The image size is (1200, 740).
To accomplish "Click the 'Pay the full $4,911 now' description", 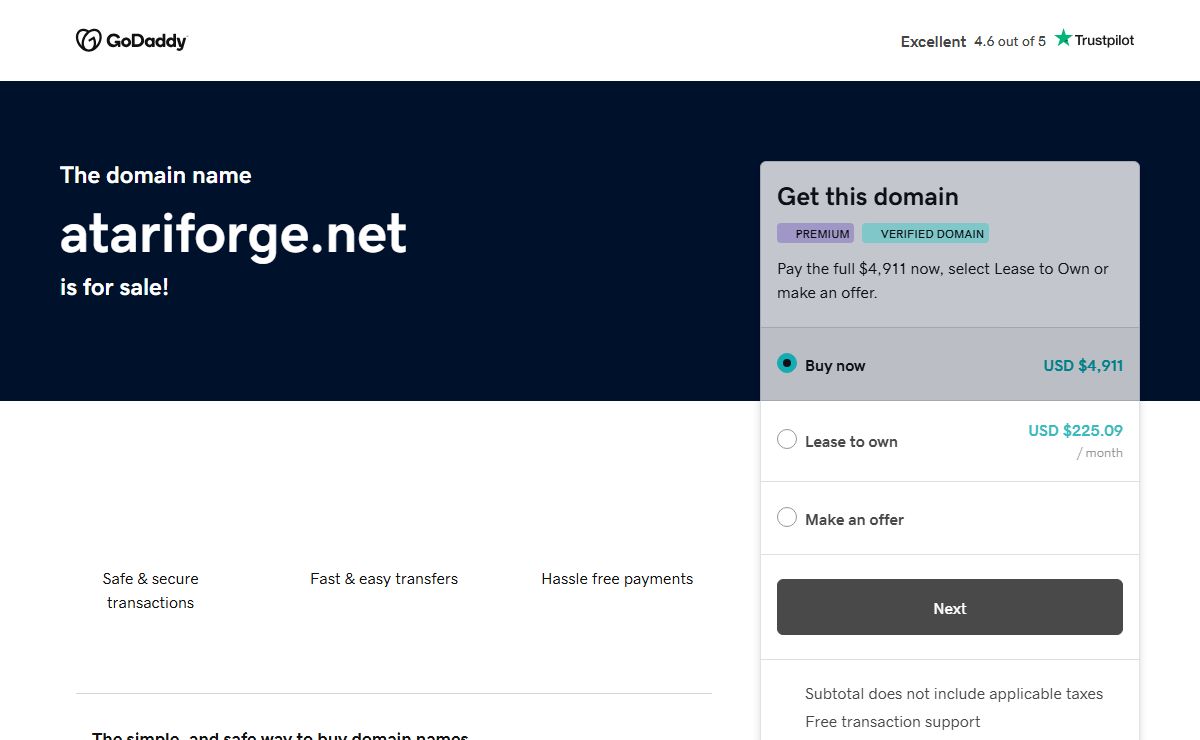I will 943,281.
